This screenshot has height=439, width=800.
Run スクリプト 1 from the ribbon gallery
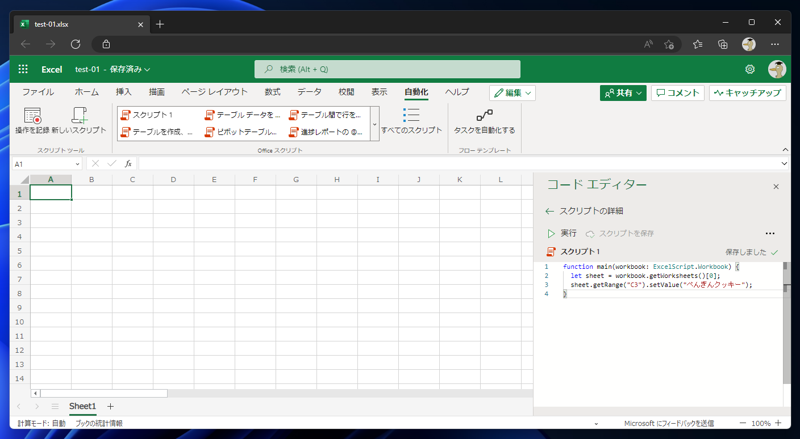[x=147, y=115]
